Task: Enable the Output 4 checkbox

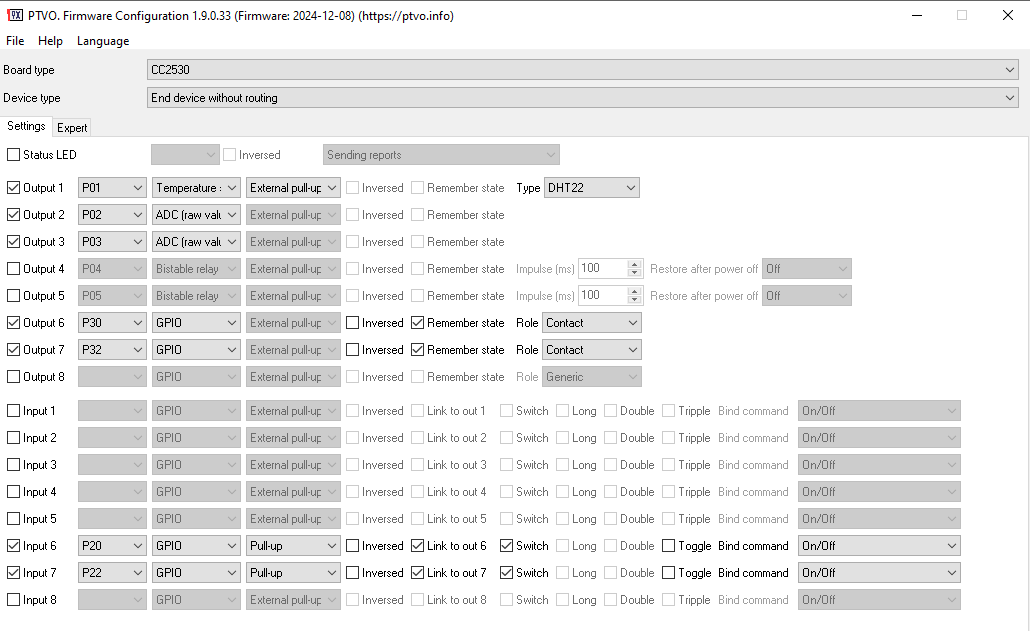Action: point(13,269)
